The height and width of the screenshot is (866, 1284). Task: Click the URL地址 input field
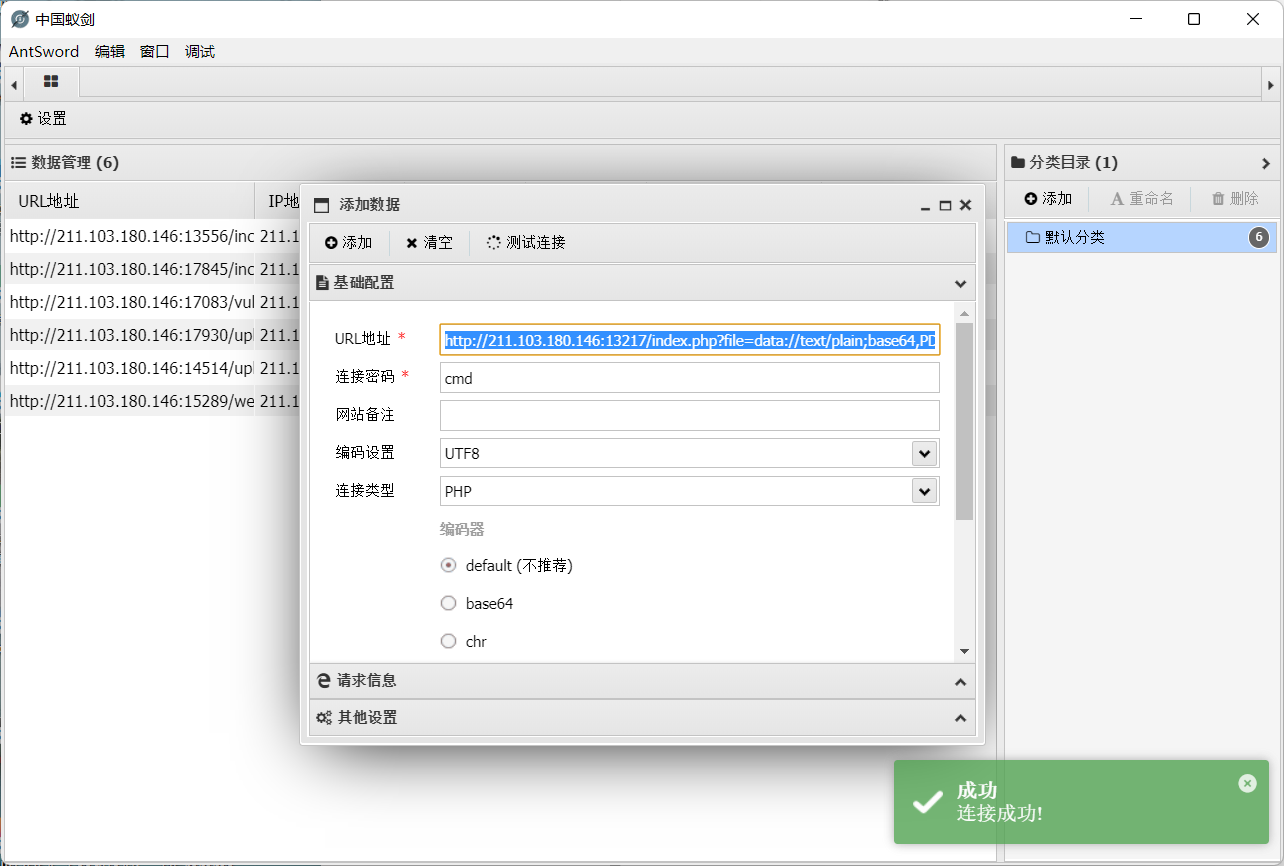click(x=690, y=340)
